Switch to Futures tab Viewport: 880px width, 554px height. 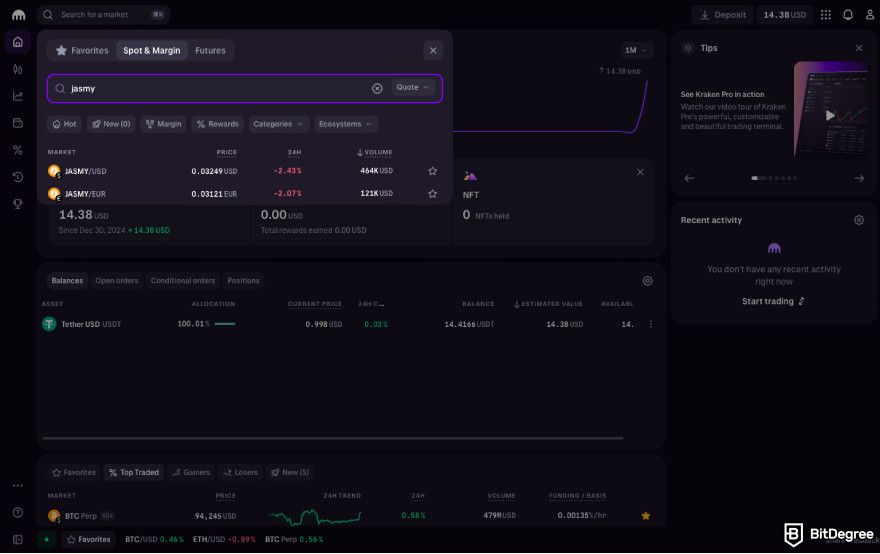210,51
